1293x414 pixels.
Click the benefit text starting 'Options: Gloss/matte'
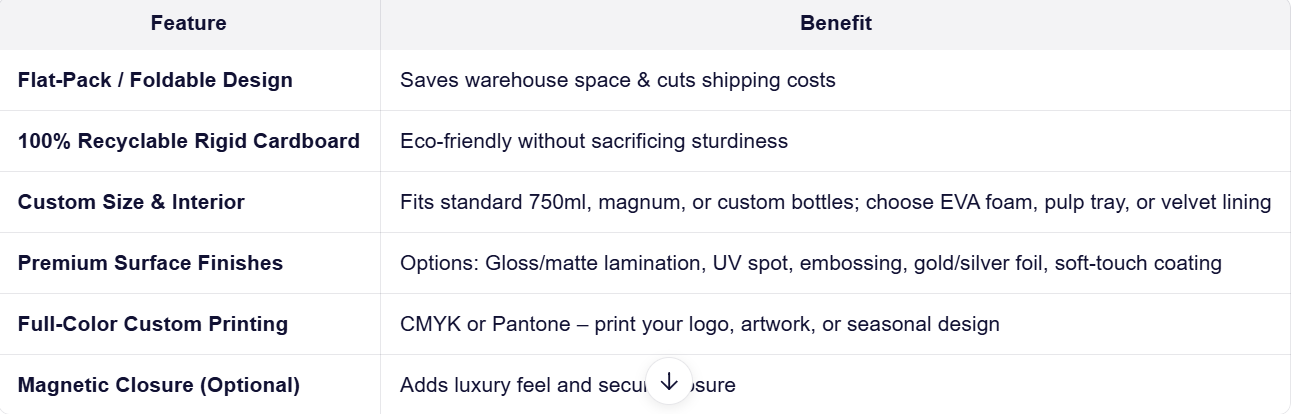(x=810, y=263)
